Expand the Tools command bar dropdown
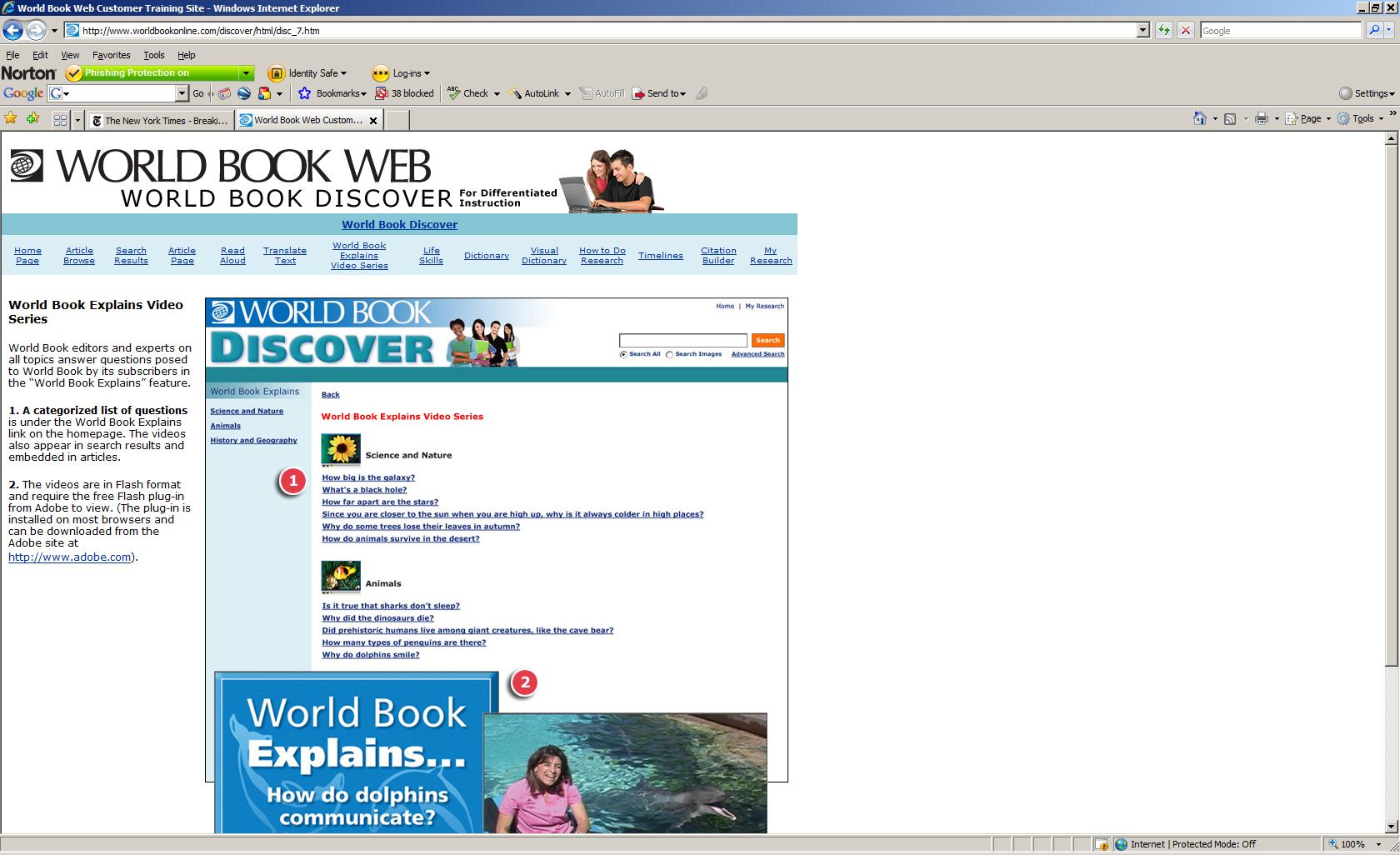The image size is (1400, 855). pyautogui.click(x=1381, y=118)
